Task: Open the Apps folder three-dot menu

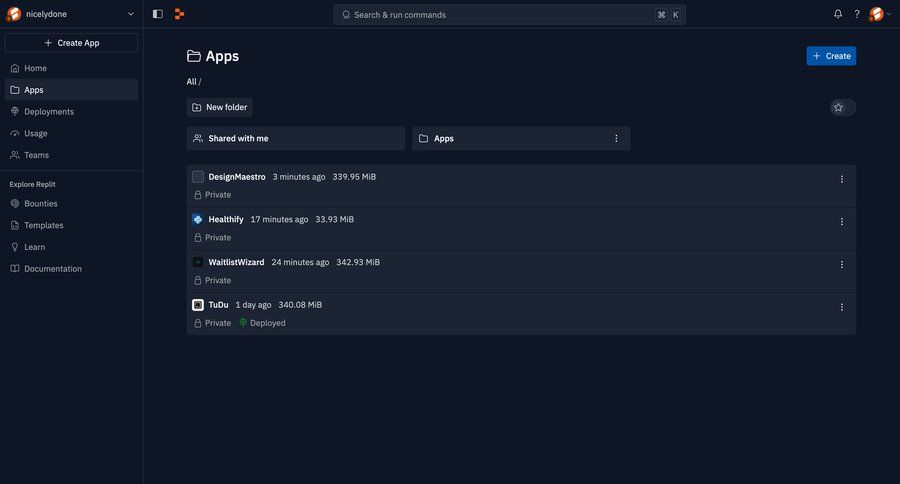Action: coord(616,138)
